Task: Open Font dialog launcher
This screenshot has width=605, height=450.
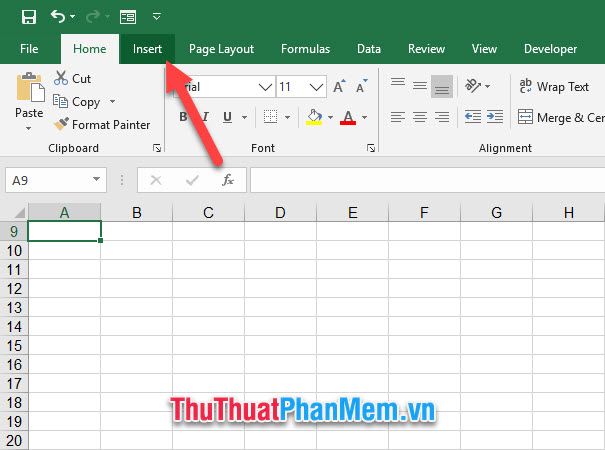Action: [371, 148]
